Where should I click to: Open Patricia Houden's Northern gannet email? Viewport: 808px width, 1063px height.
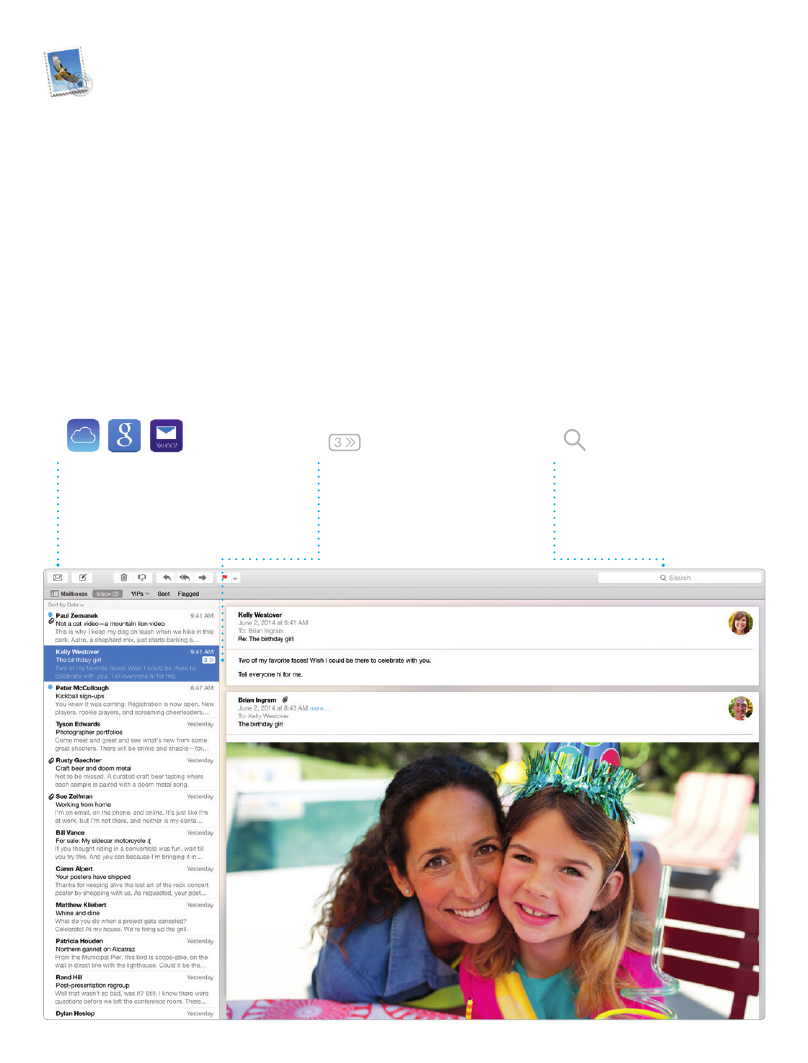132,952
